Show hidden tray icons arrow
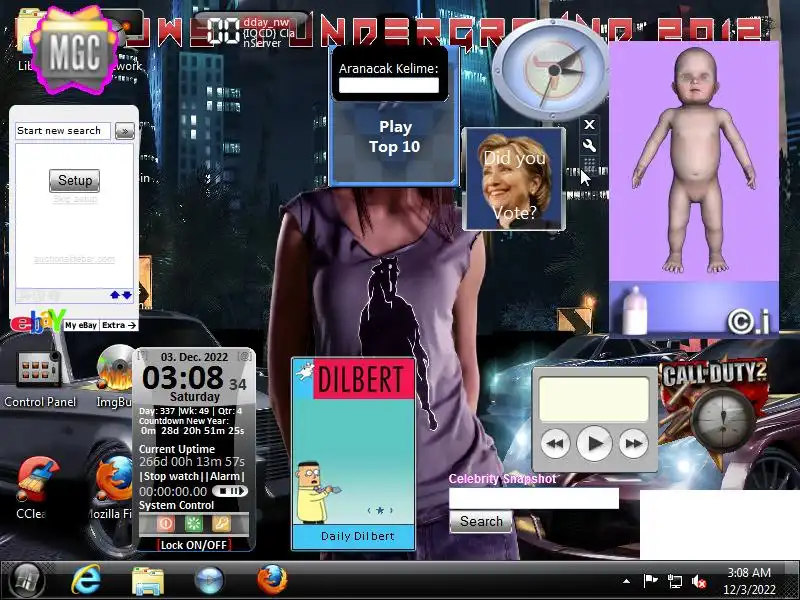 coord(627,581)
